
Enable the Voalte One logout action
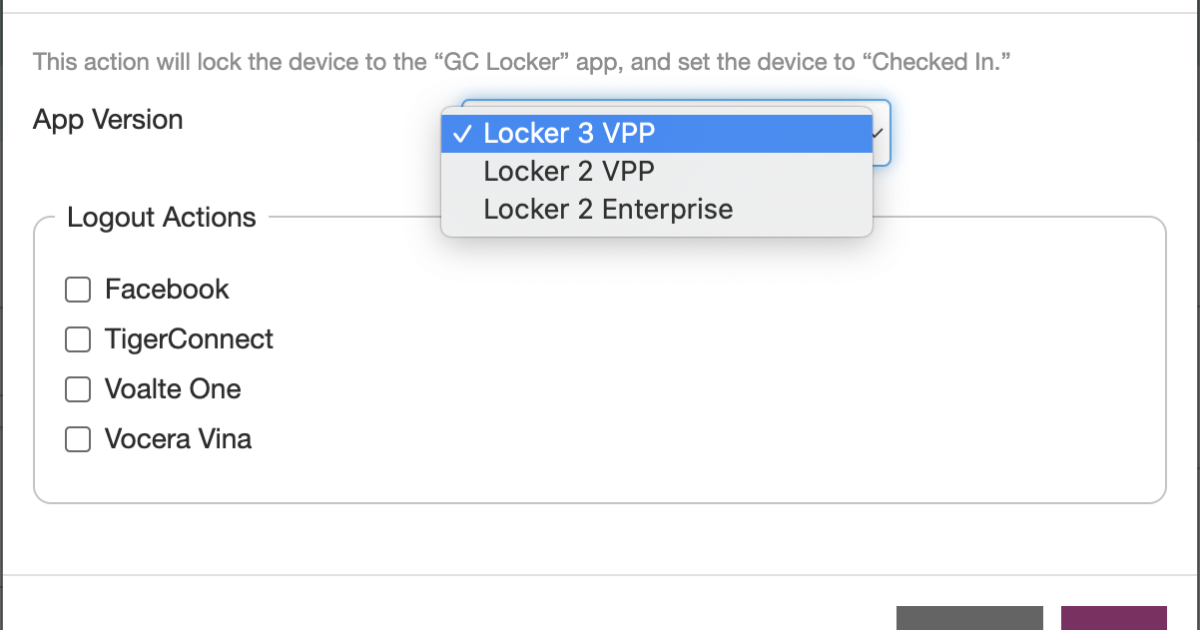click(77, 389)
